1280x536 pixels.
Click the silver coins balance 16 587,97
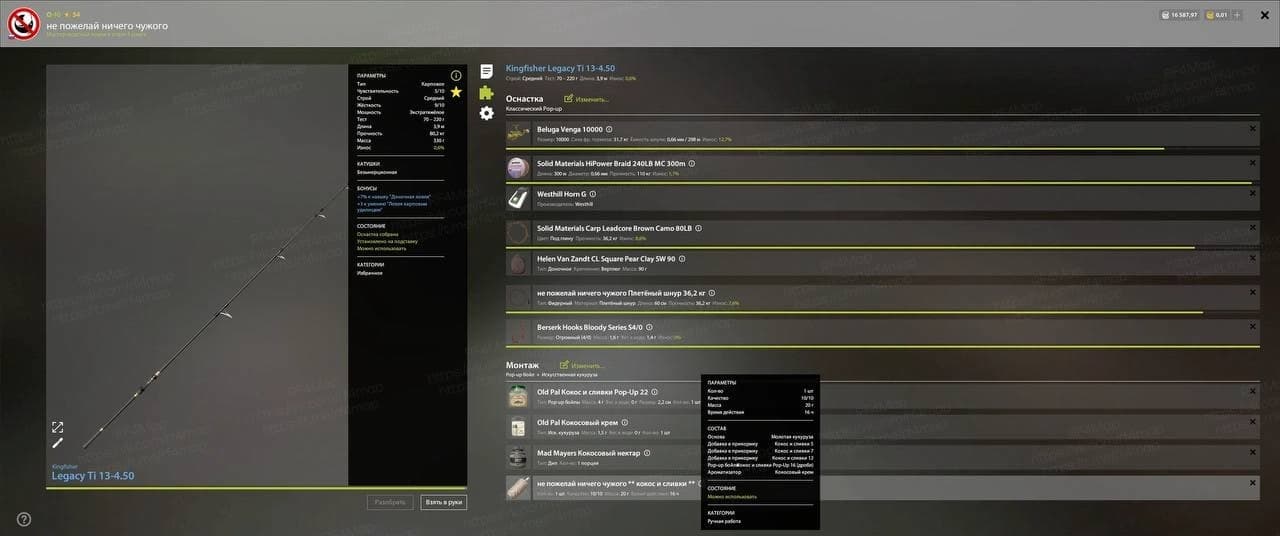(1180, 15)
